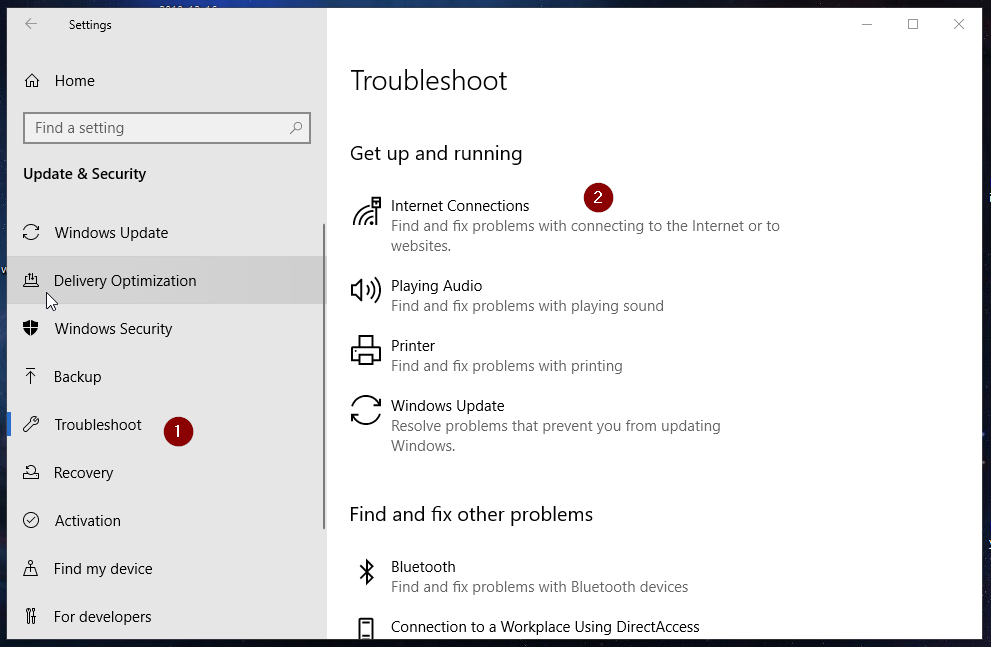The image size is (991, 647).
Task: Click the Delivery Optimization icon
Action: 31,280
